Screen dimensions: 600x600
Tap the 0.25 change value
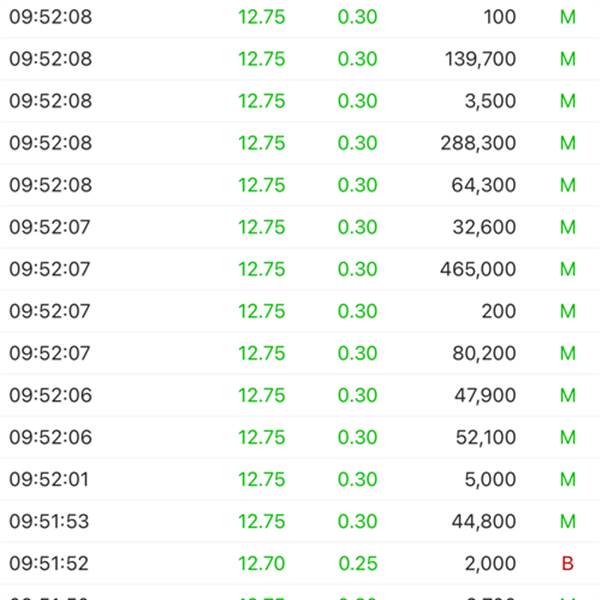(358, 563)
